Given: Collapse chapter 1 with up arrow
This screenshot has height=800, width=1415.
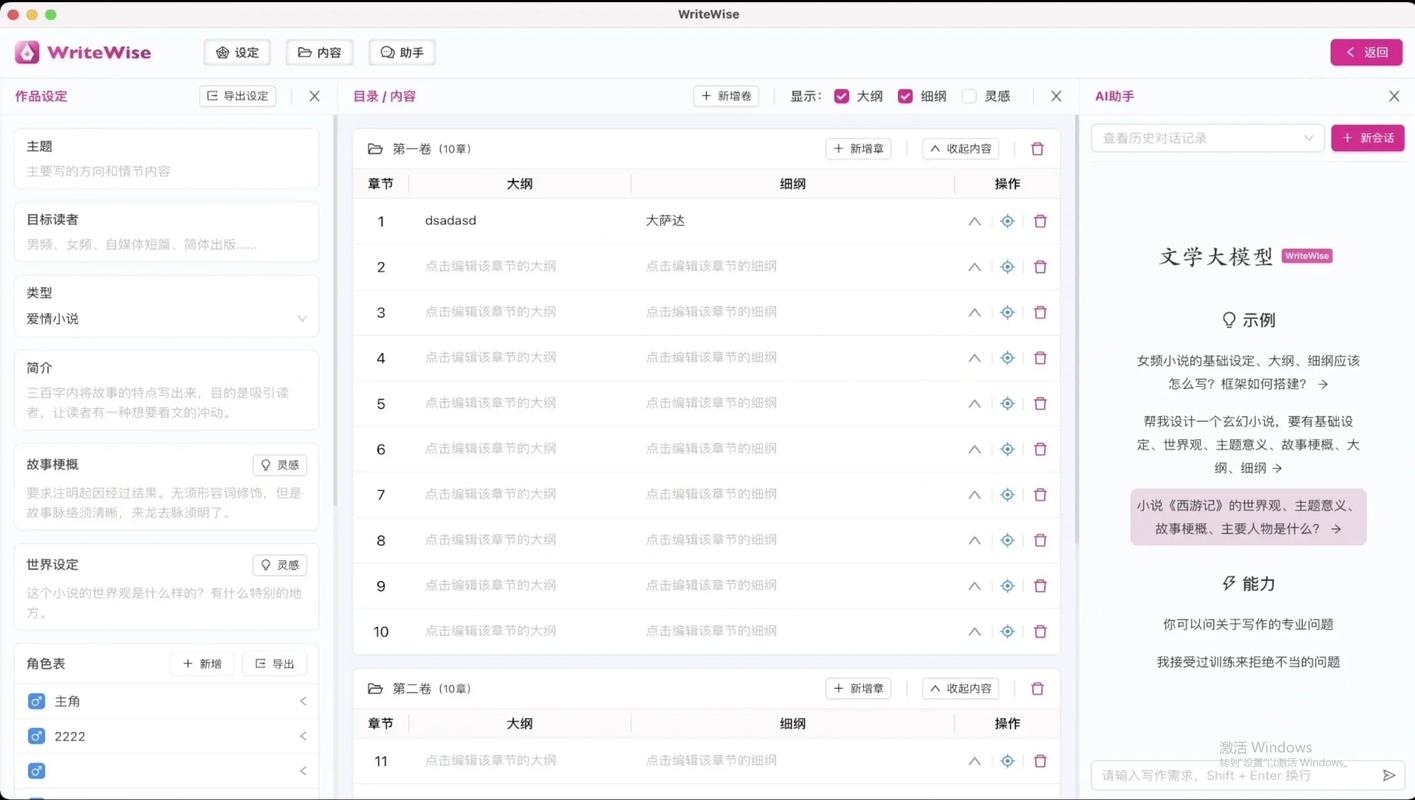Looking at the screenshot, I should point(974,221).
